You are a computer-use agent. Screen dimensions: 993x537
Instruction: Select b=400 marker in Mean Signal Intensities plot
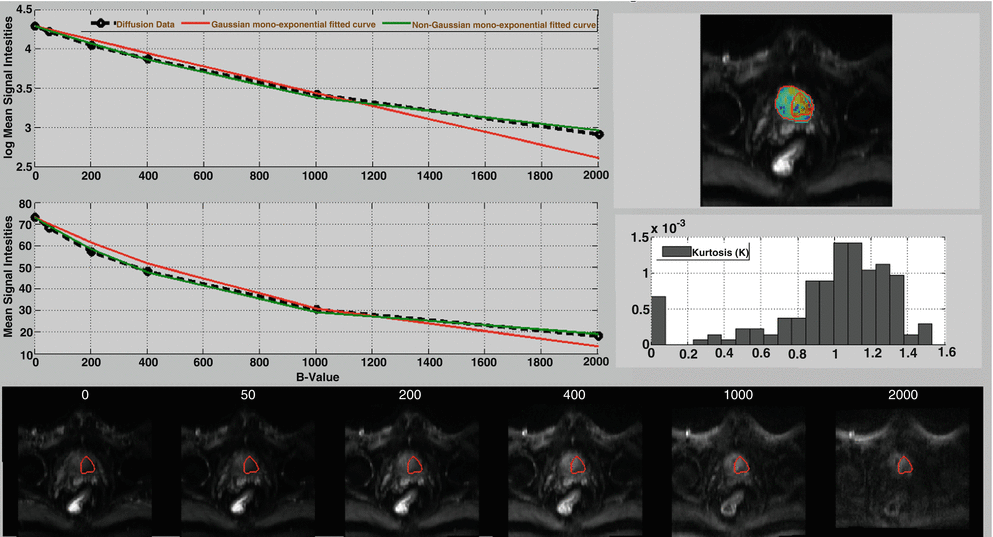coord(148,271)
